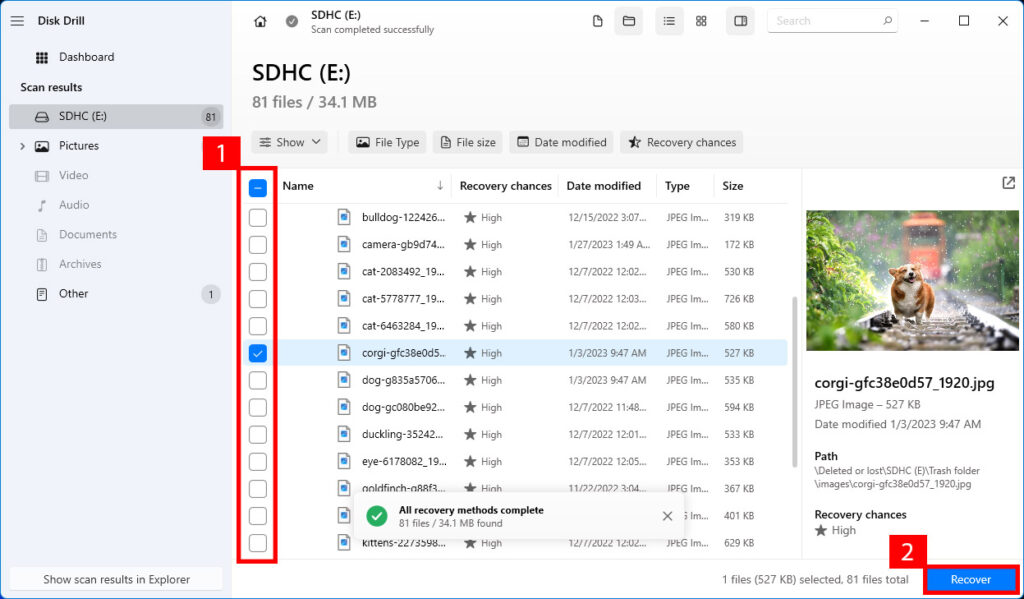Expand the Pictures category in sidebar

21,145
